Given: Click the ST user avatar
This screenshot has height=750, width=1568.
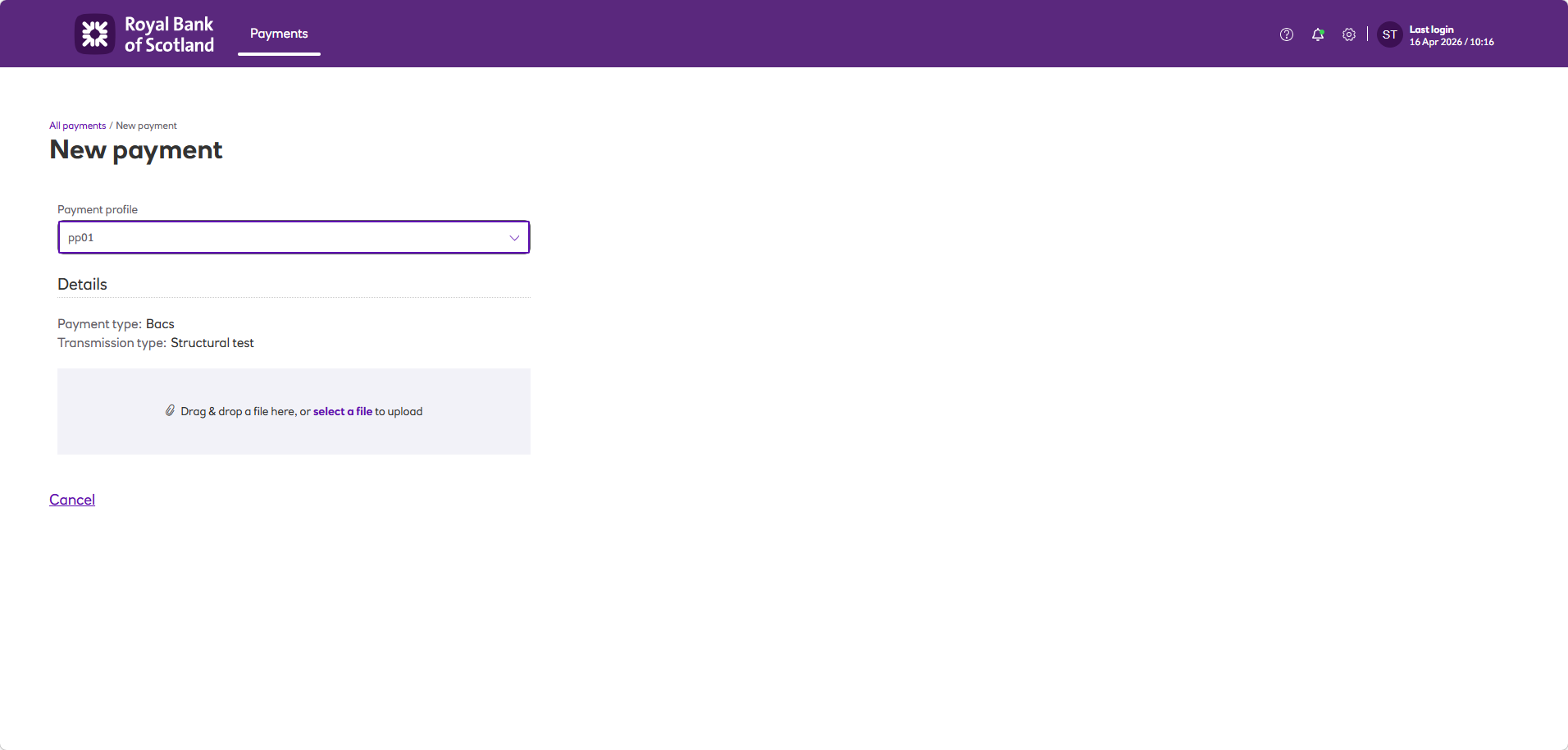Looking at the screenshot, I should click(1390, 34).
